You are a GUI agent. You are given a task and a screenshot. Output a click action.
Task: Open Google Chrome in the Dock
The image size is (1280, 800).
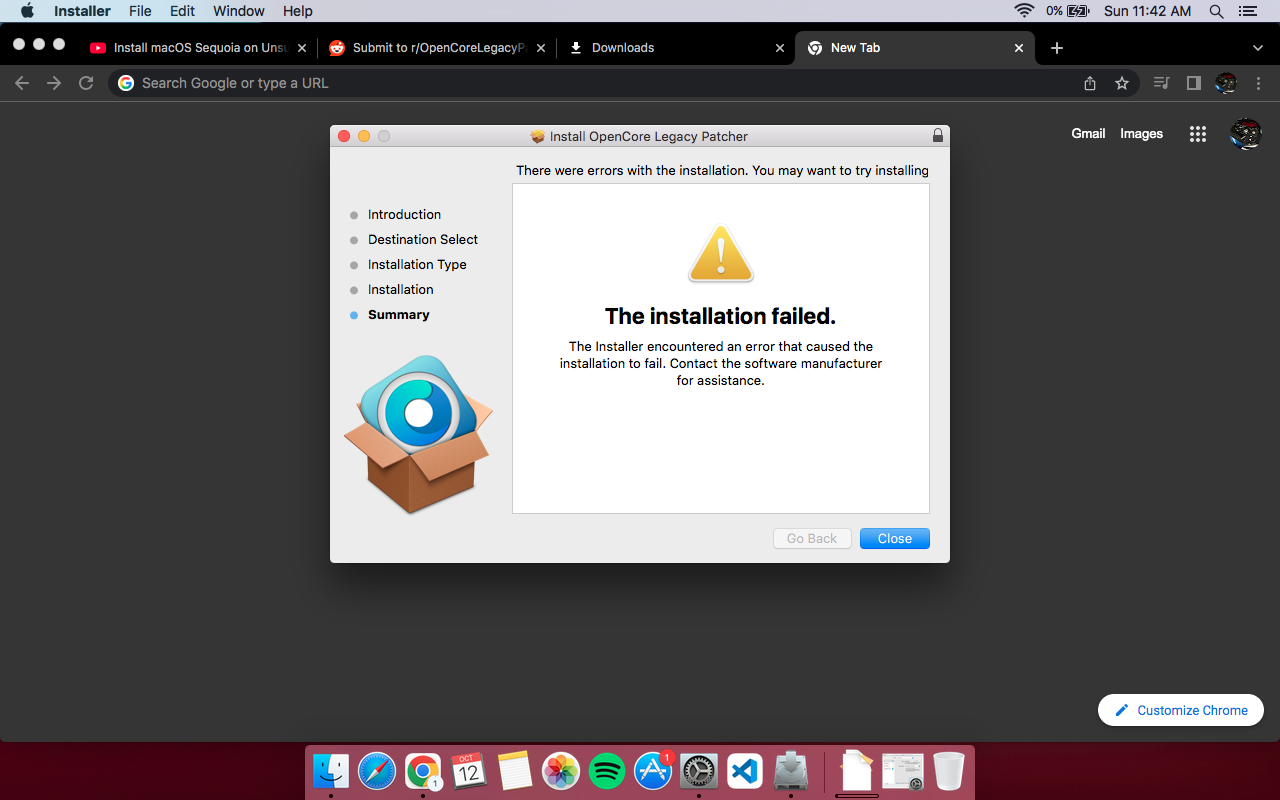pyautogui.click(x=423, y=771)
